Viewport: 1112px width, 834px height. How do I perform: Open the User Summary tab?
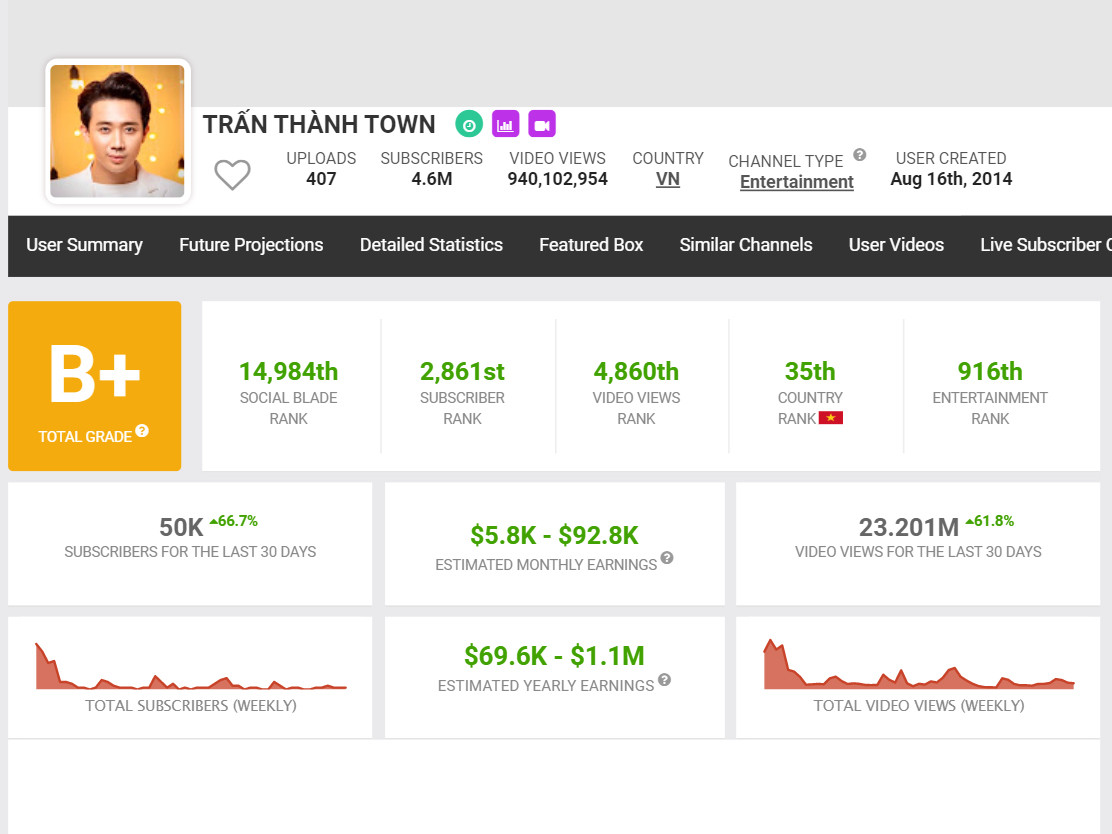[x=84, y=245]
